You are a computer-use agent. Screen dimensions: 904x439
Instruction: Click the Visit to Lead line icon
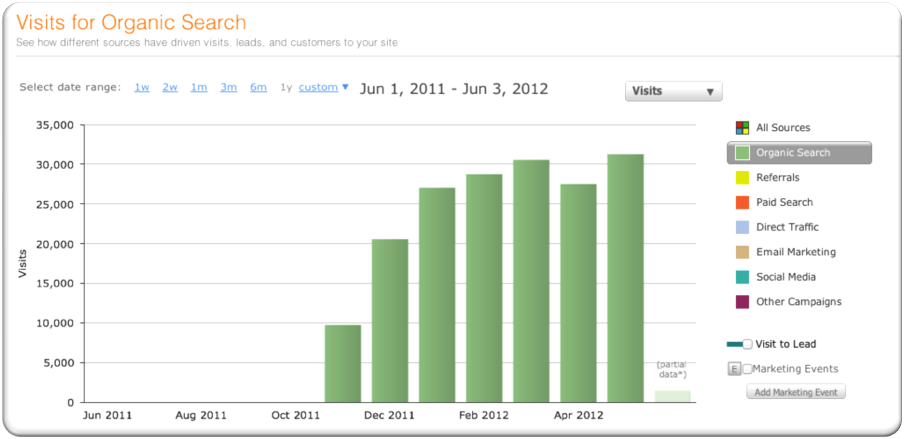734,344
